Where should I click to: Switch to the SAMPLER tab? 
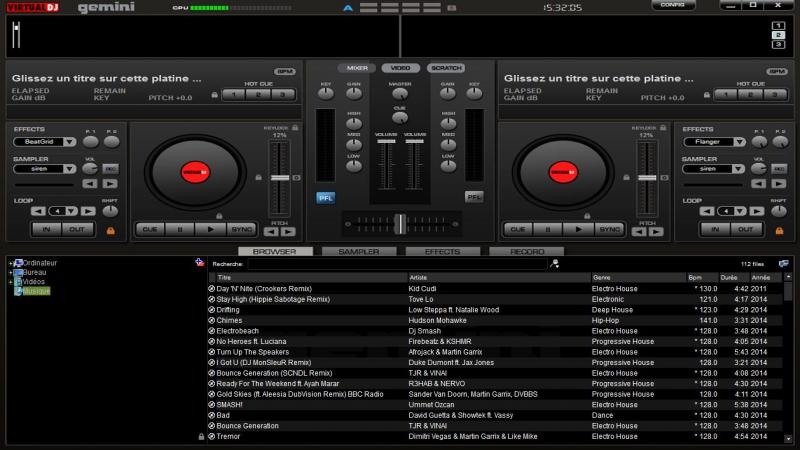(358, 252)
